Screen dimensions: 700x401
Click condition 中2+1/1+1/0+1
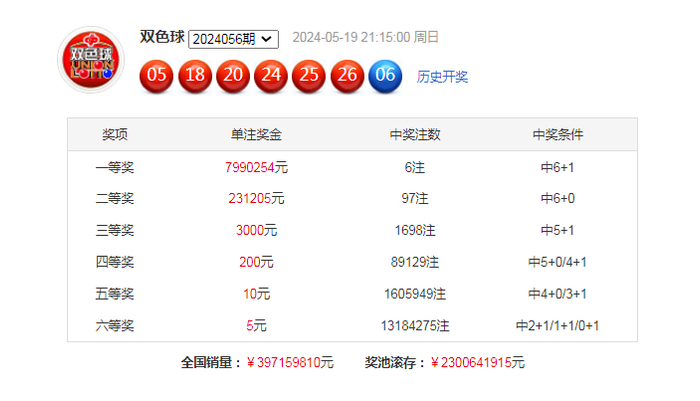(558, 326)
